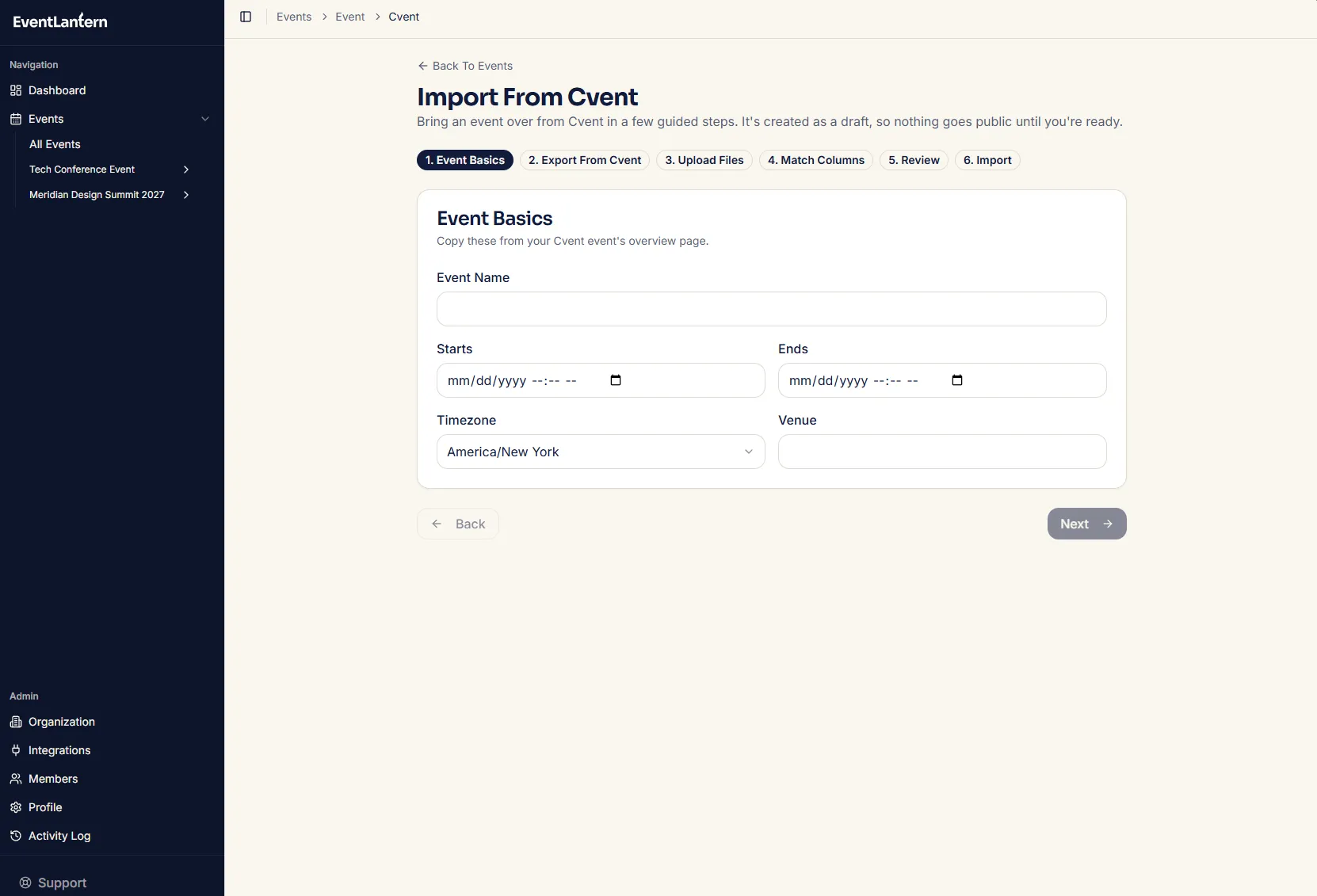Expand Meridian Design Summit 2027 arrow
This screenshot has height=896, width=1317.
click(x=186, y=195)
